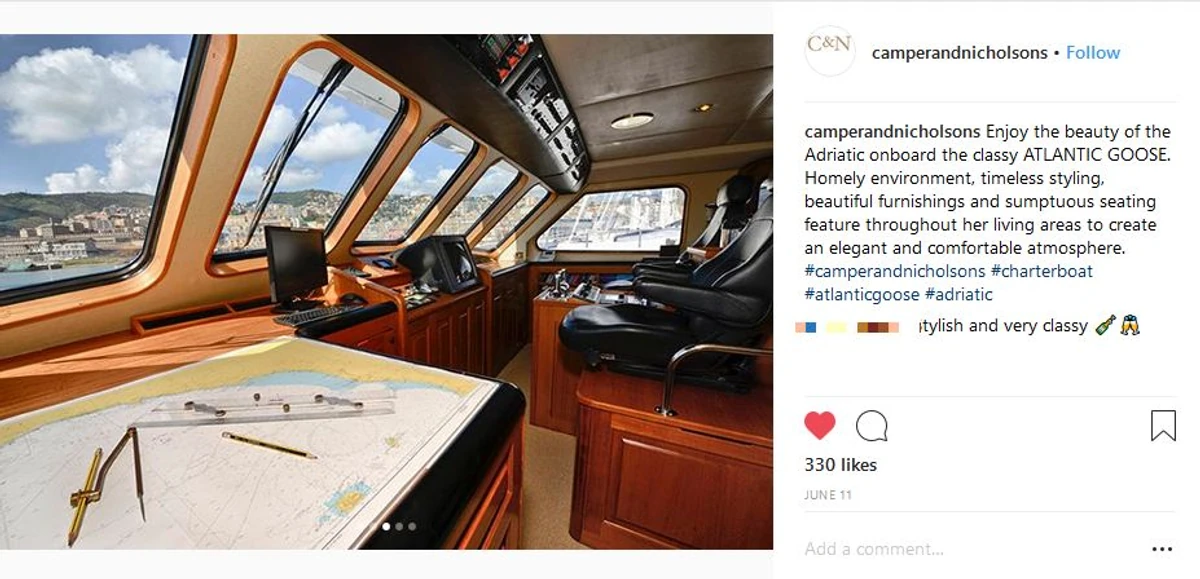Open the three-dot more options menu
Image resolution: width=1200 pixels, height=579 pixels.
pos(1162,549)
